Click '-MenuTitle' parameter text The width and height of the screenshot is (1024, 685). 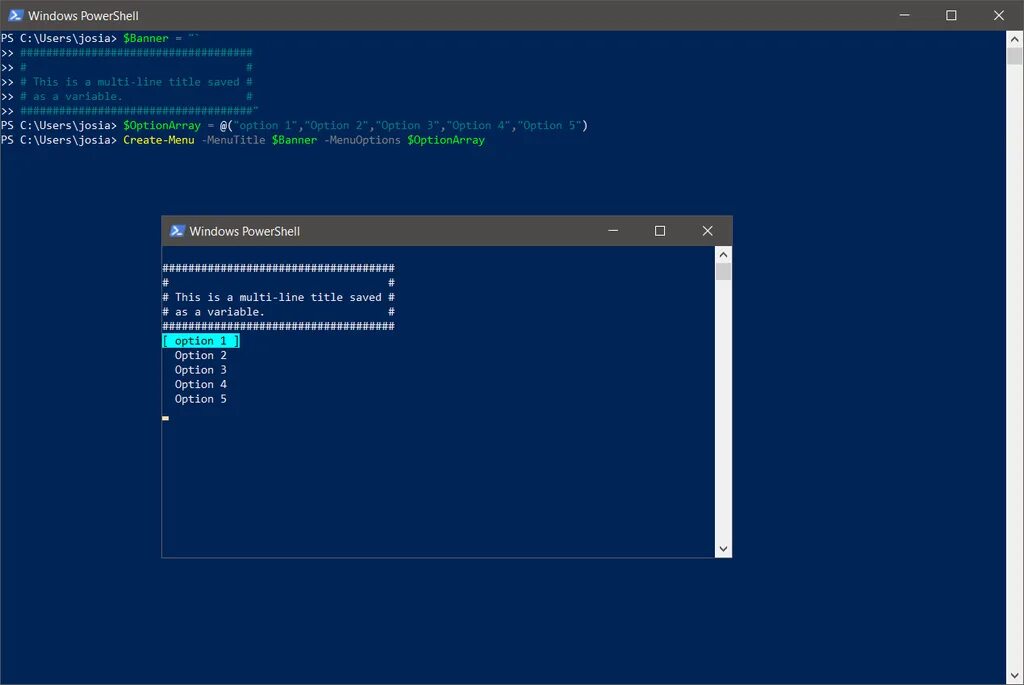pyautogui.click(x=233, y=140)
